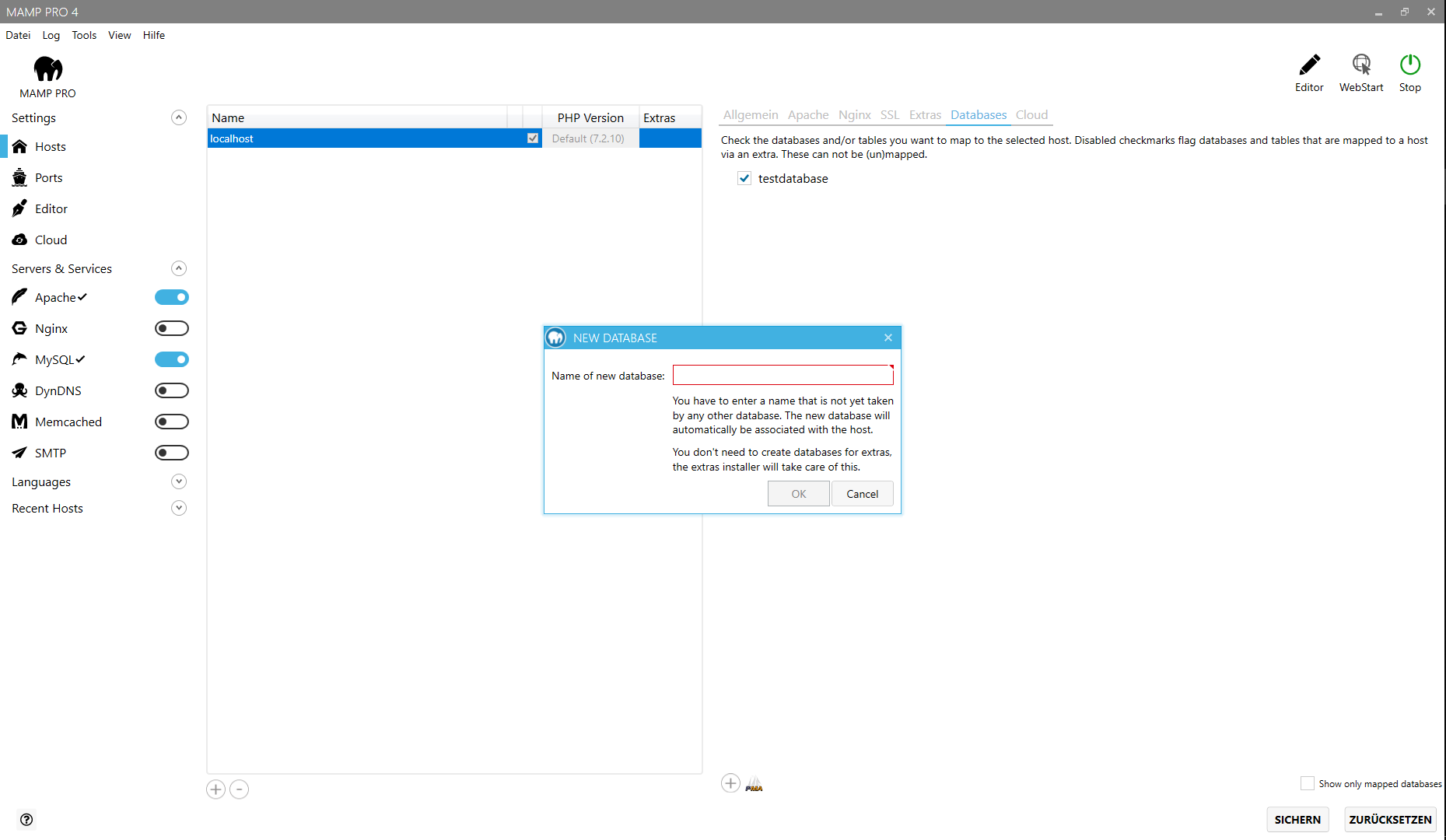Add a new database with plus icon

(x=730, y=783)
